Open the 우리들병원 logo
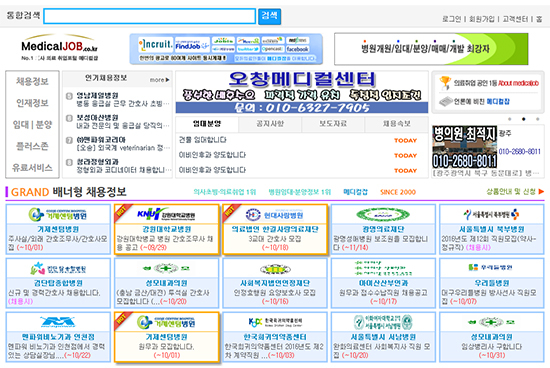 pyautogui.click(x=490, y=267)
